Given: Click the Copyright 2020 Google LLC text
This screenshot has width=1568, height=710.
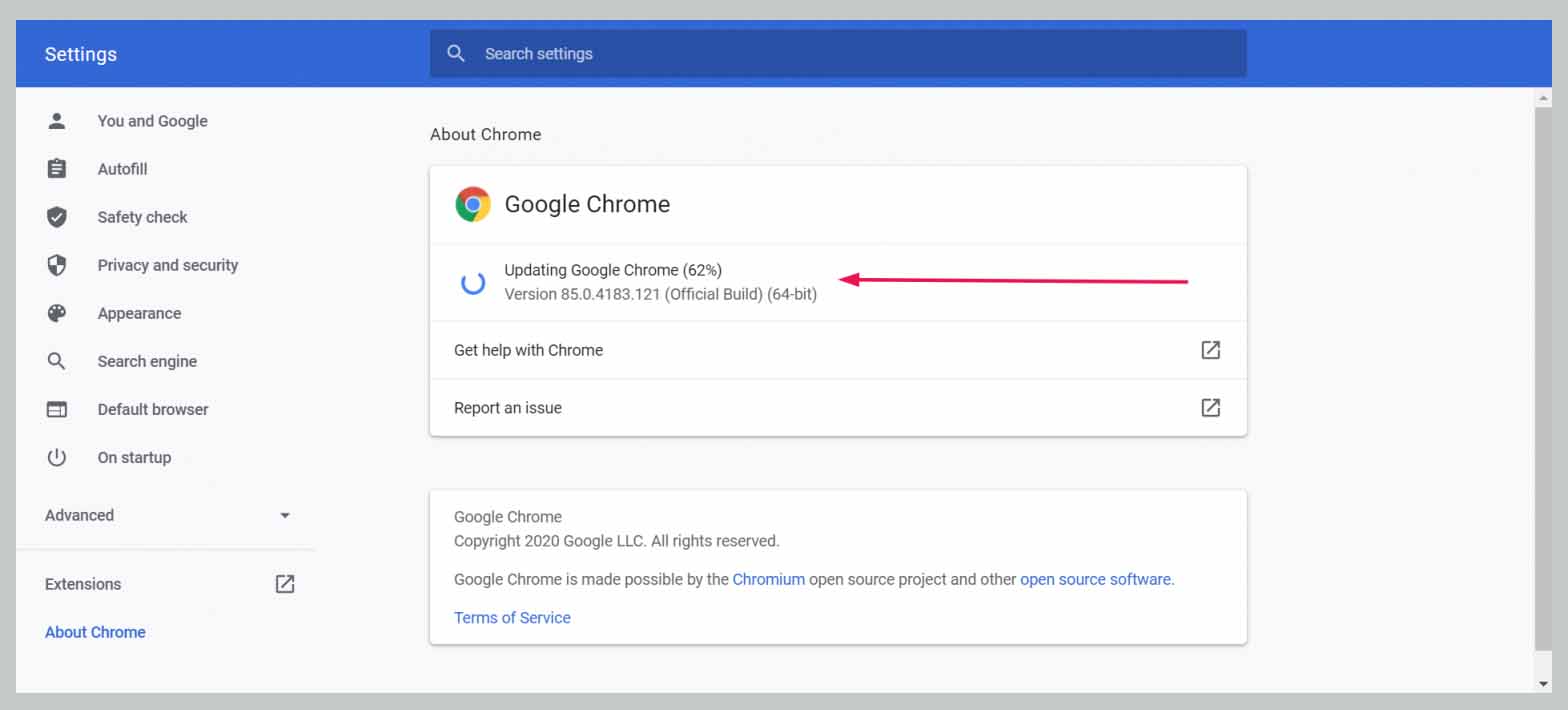Looking at the screenshot, I should pyautogui.click(x=616, y=541).
